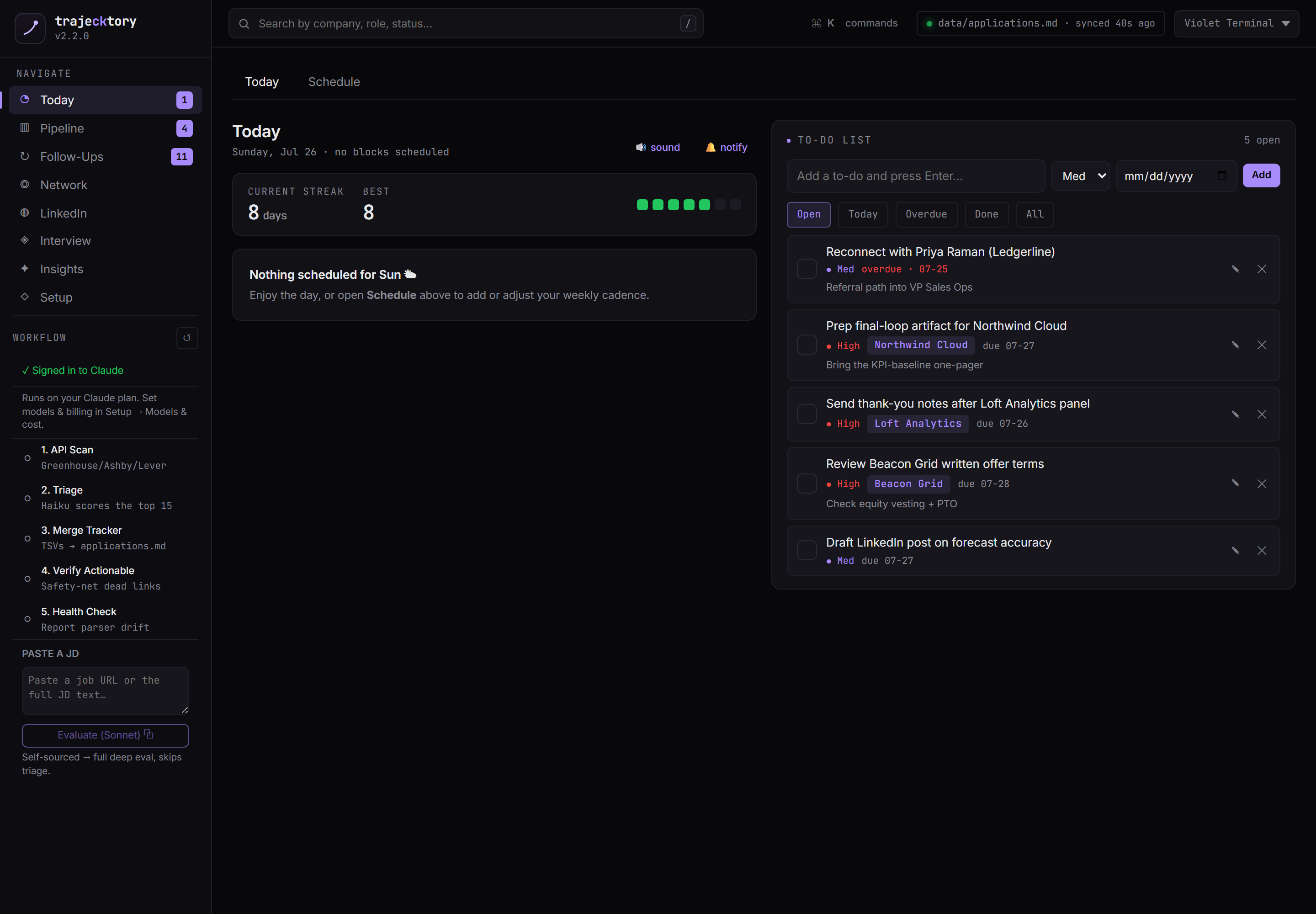
Task: Click the Add to-do button
Action: [x=1261, y=175]
